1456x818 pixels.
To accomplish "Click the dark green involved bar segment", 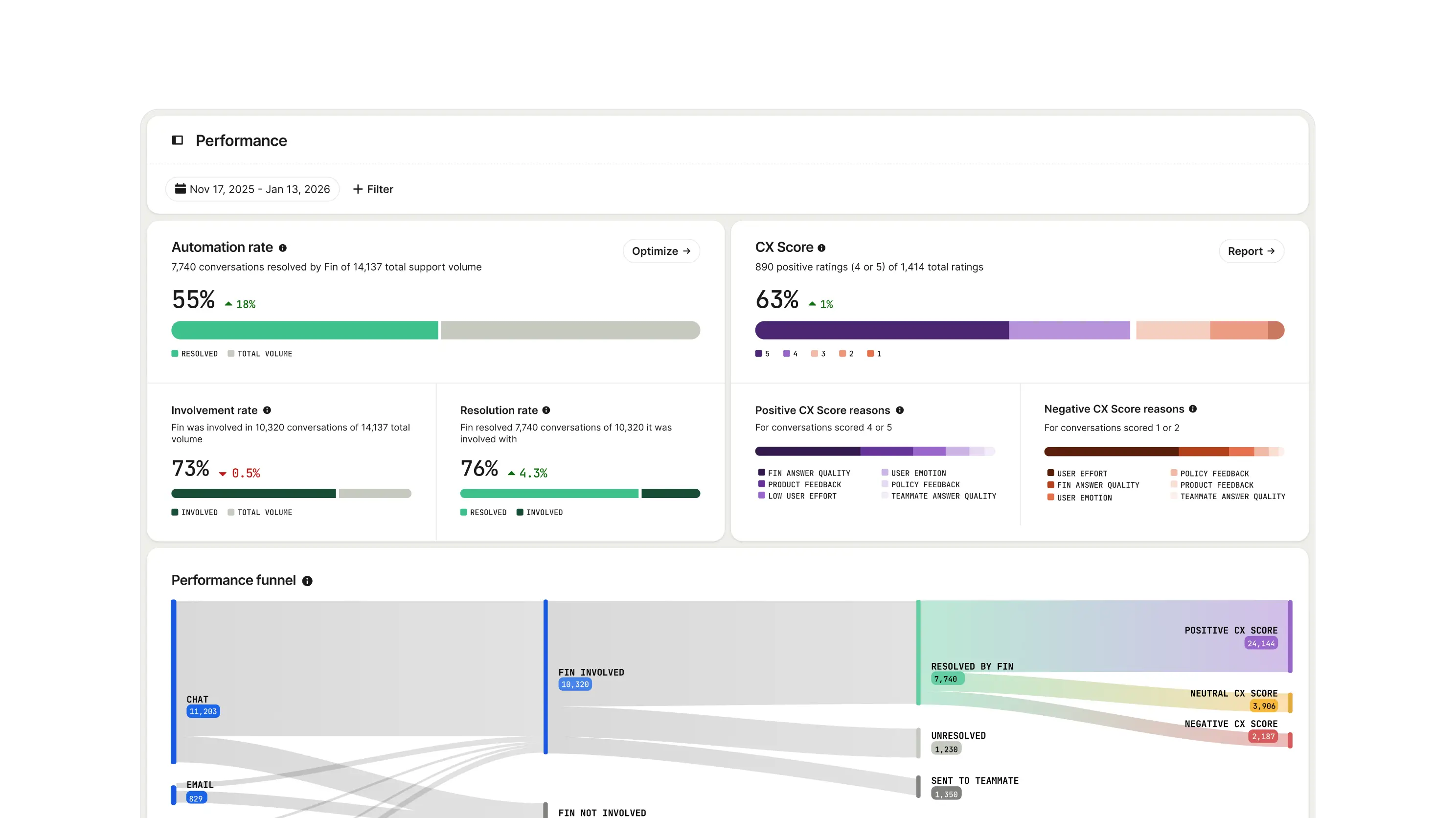I will coord(253,494).
